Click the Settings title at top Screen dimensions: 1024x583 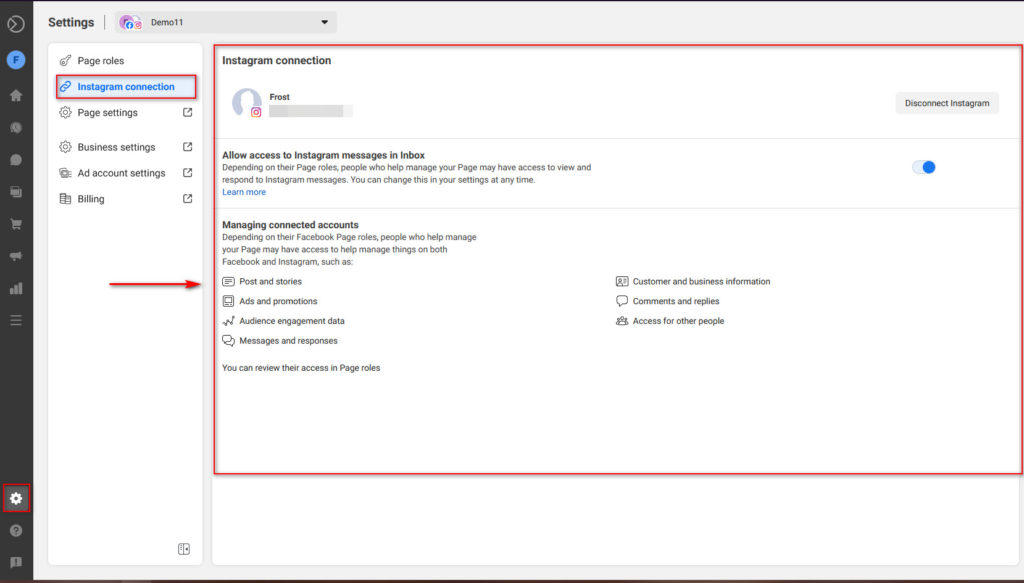tap(71, 22)
